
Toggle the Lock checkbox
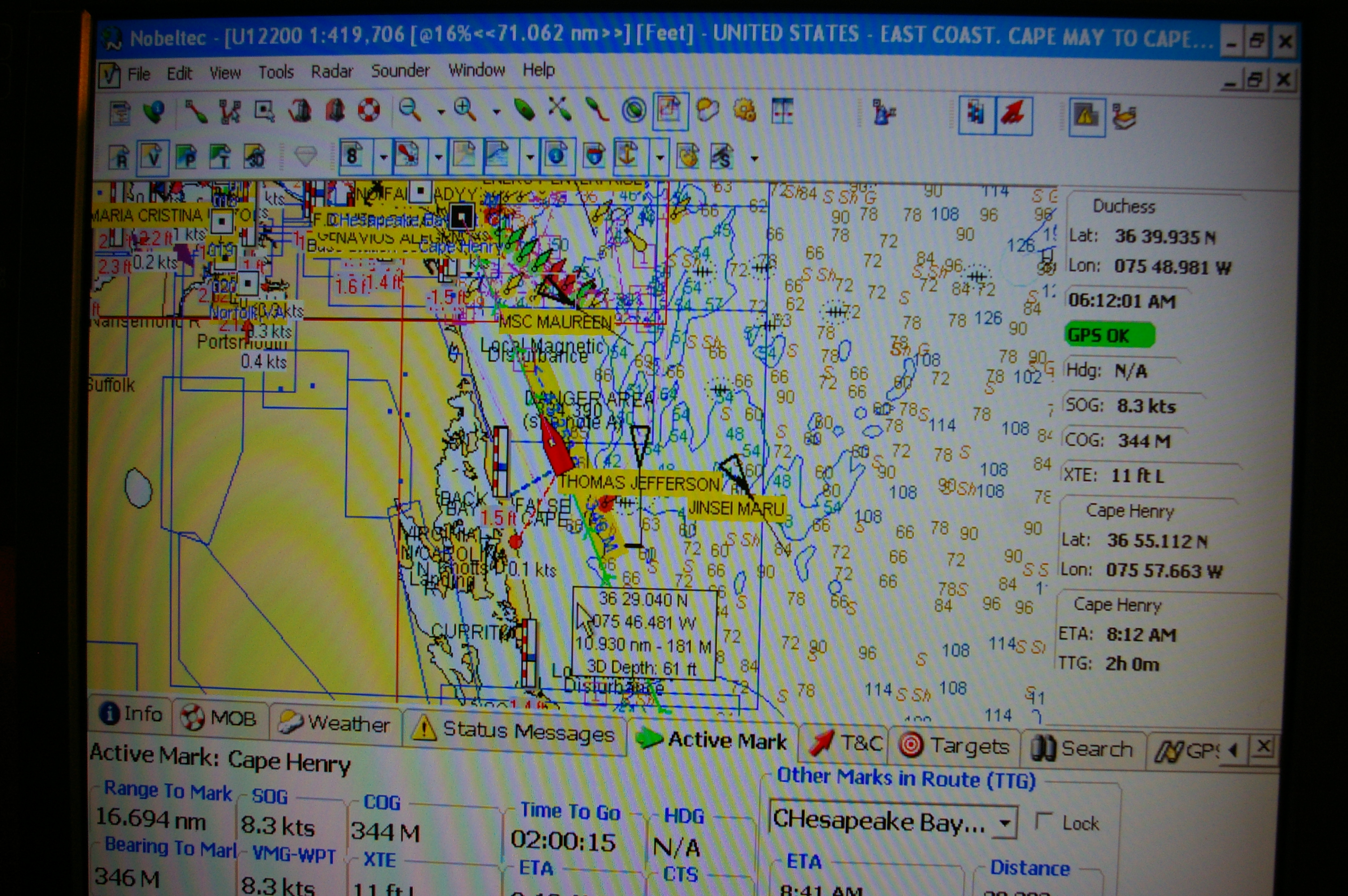(x=1043, y=822)
